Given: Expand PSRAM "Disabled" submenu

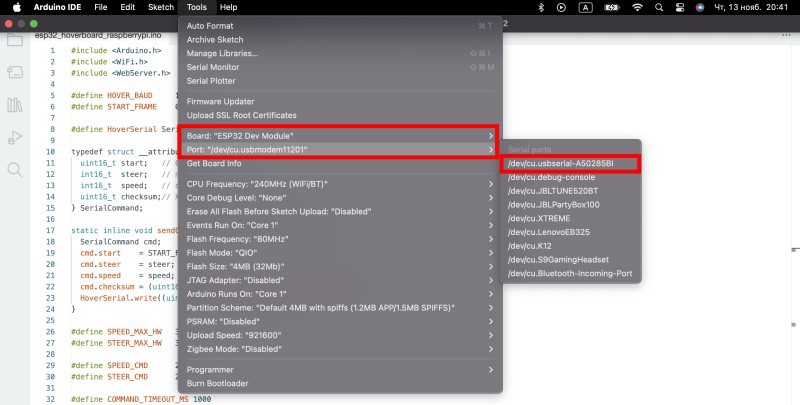Looking at the screenshot, I should (x=340, y=322).
